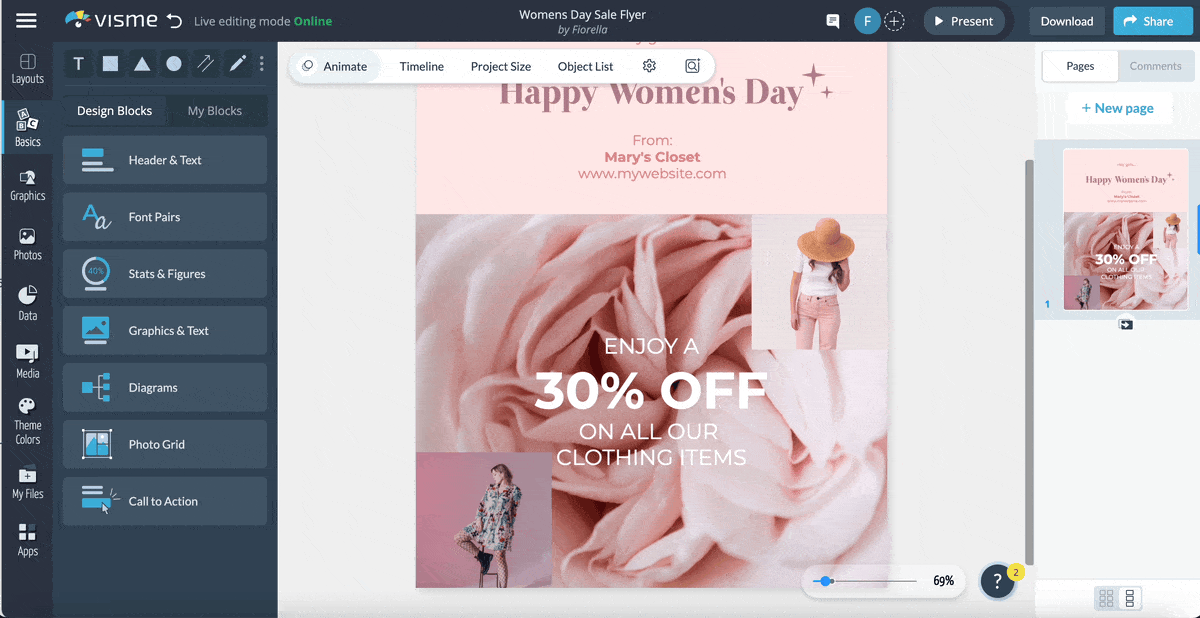Switch to the My Blocks tab
Viewport: 1200px width, 618px height.
pos(215,111)
